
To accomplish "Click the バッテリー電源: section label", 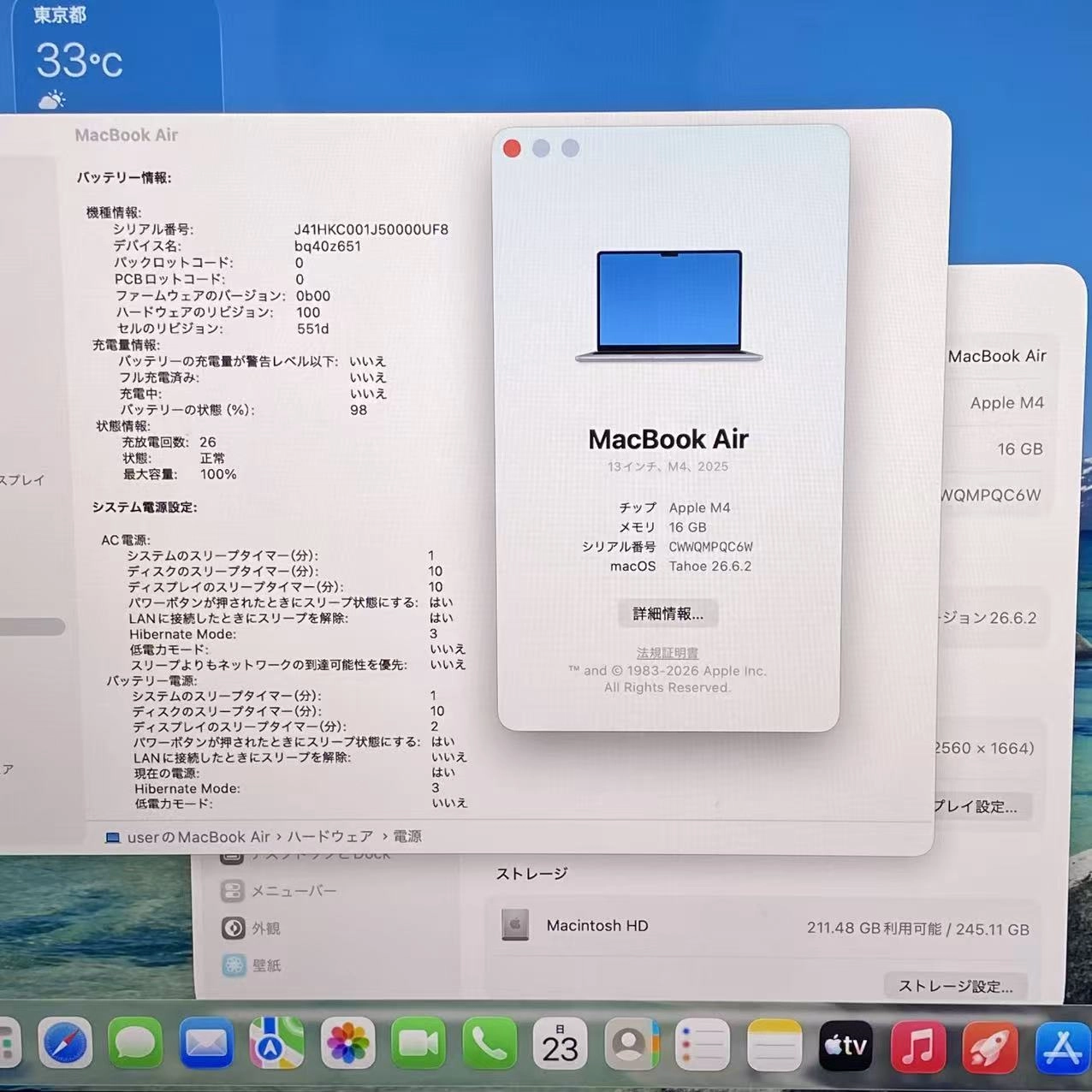I will point(152,680).
